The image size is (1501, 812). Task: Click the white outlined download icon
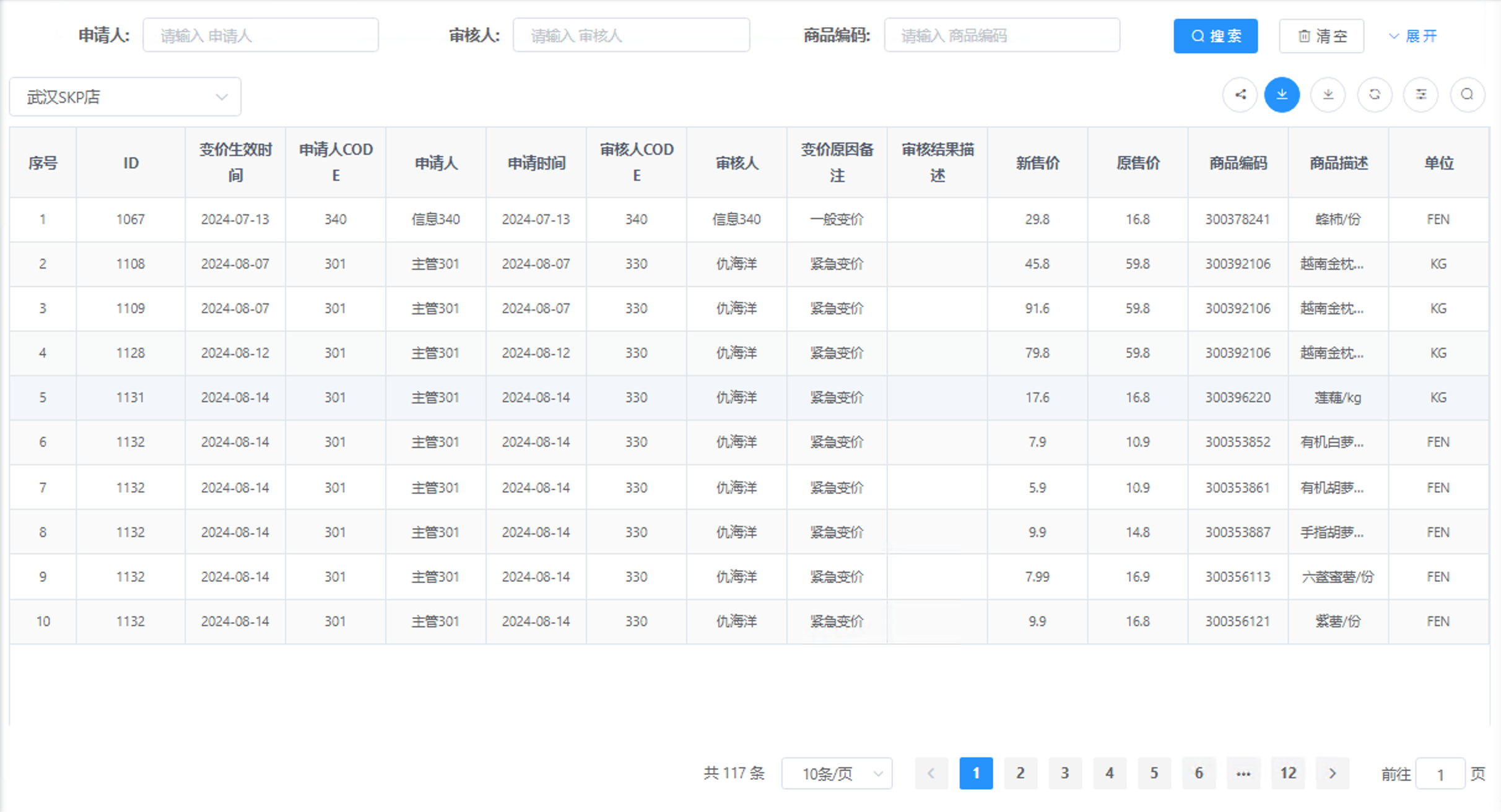(x=1328, y=95)
